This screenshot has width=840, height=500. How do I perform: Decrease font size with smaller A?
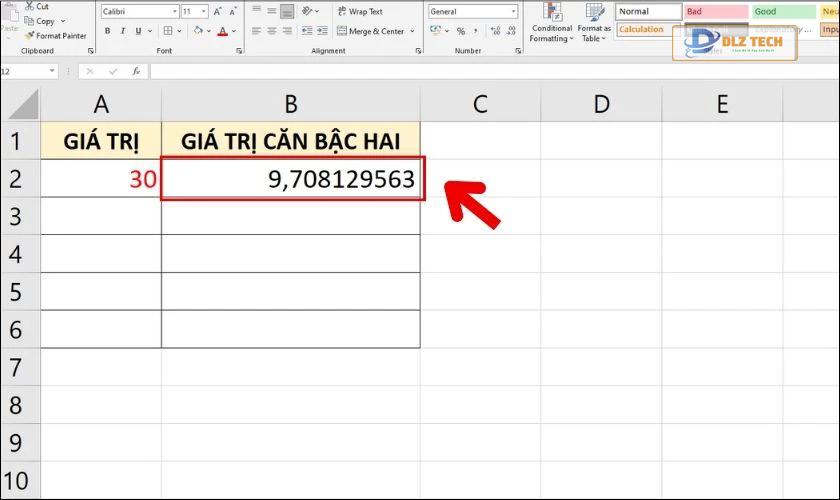pos(233,11)
